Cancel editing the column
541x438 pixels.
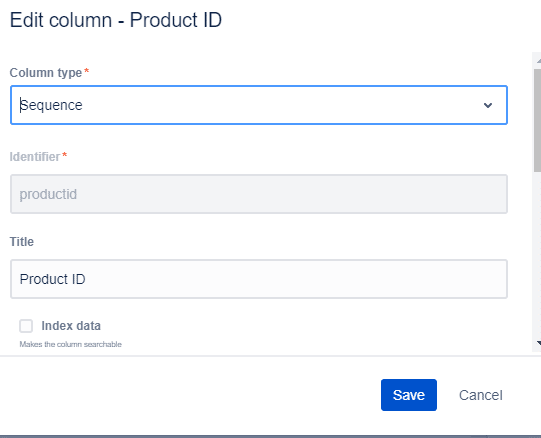pyautogui.click(x=481, y=395)
